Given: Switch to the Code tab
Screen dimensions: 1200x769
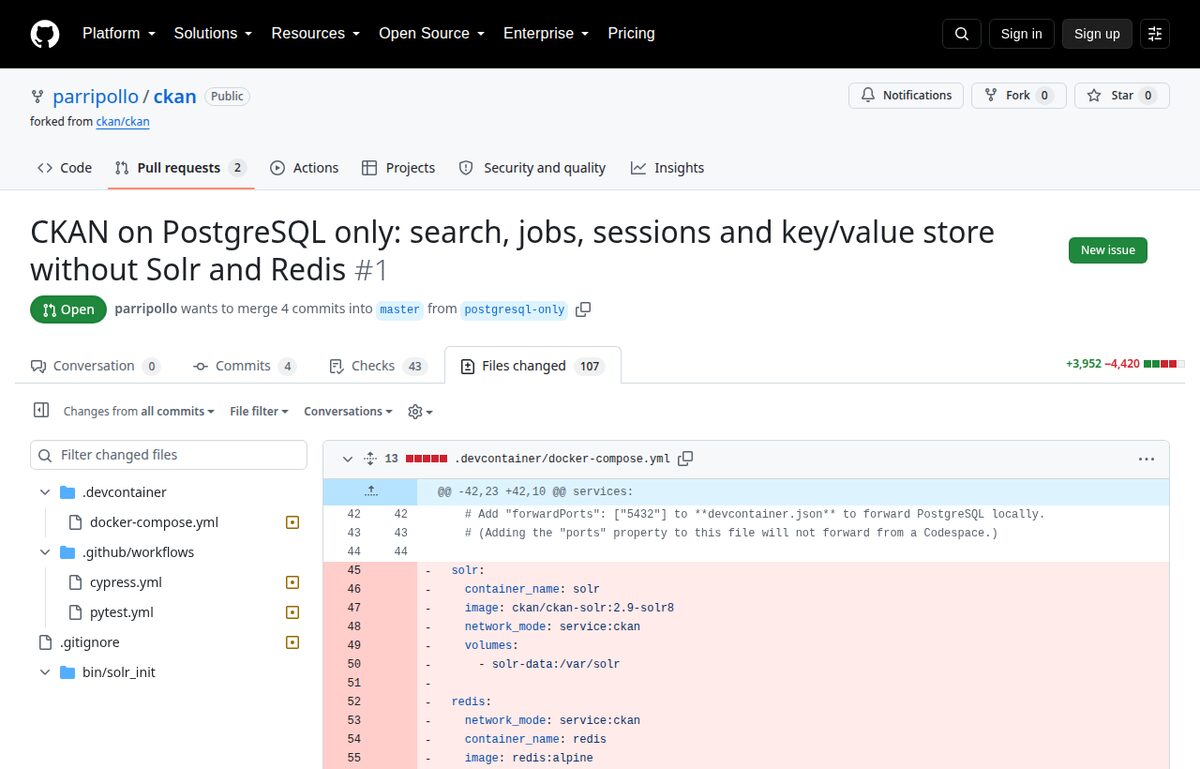Looking at the screenshot, I should click(x=64, y=168).
